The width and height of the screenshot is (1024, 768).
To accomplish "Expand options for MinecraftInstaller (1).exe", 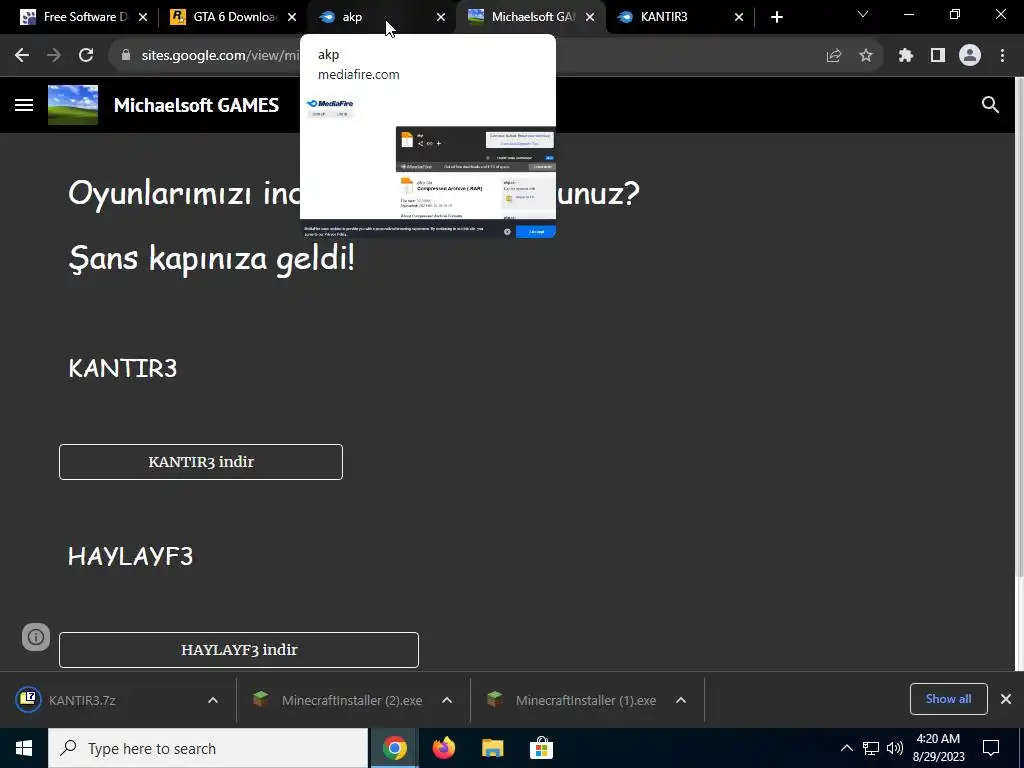I will pyautogui.click(x=680, y=700).
